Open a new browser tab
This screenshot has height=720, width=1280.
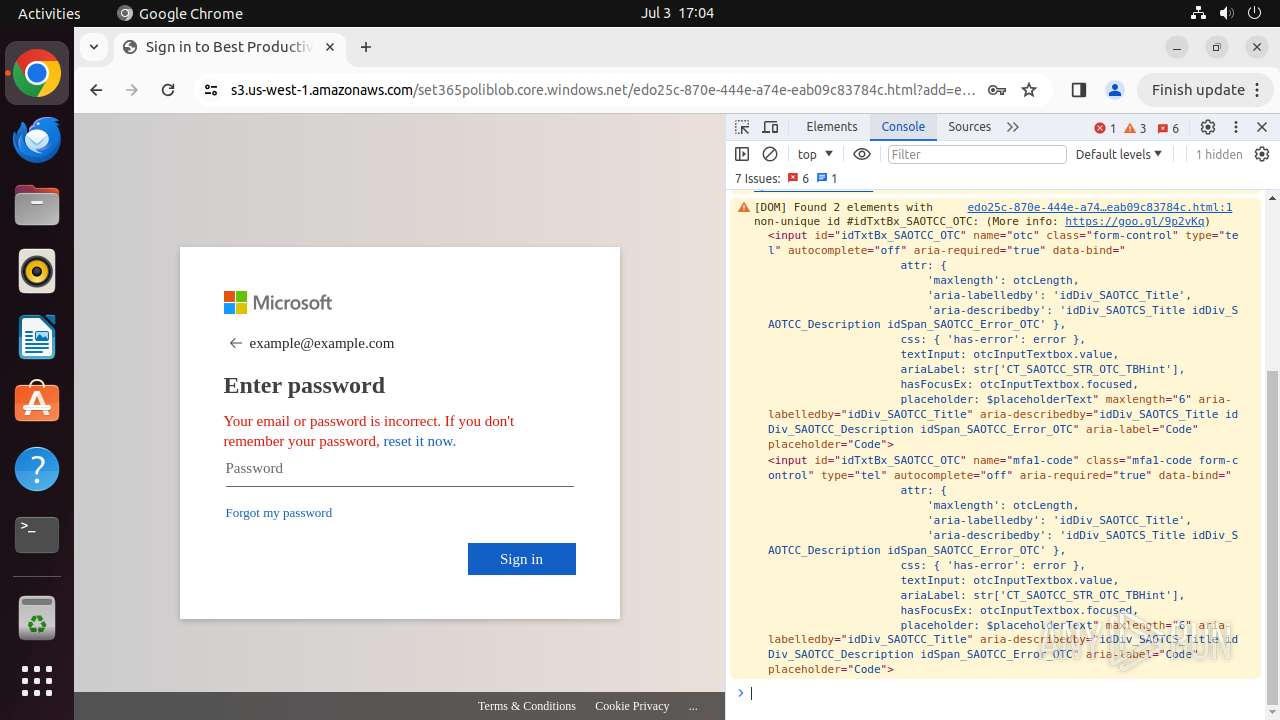click(x=366, y=47)
